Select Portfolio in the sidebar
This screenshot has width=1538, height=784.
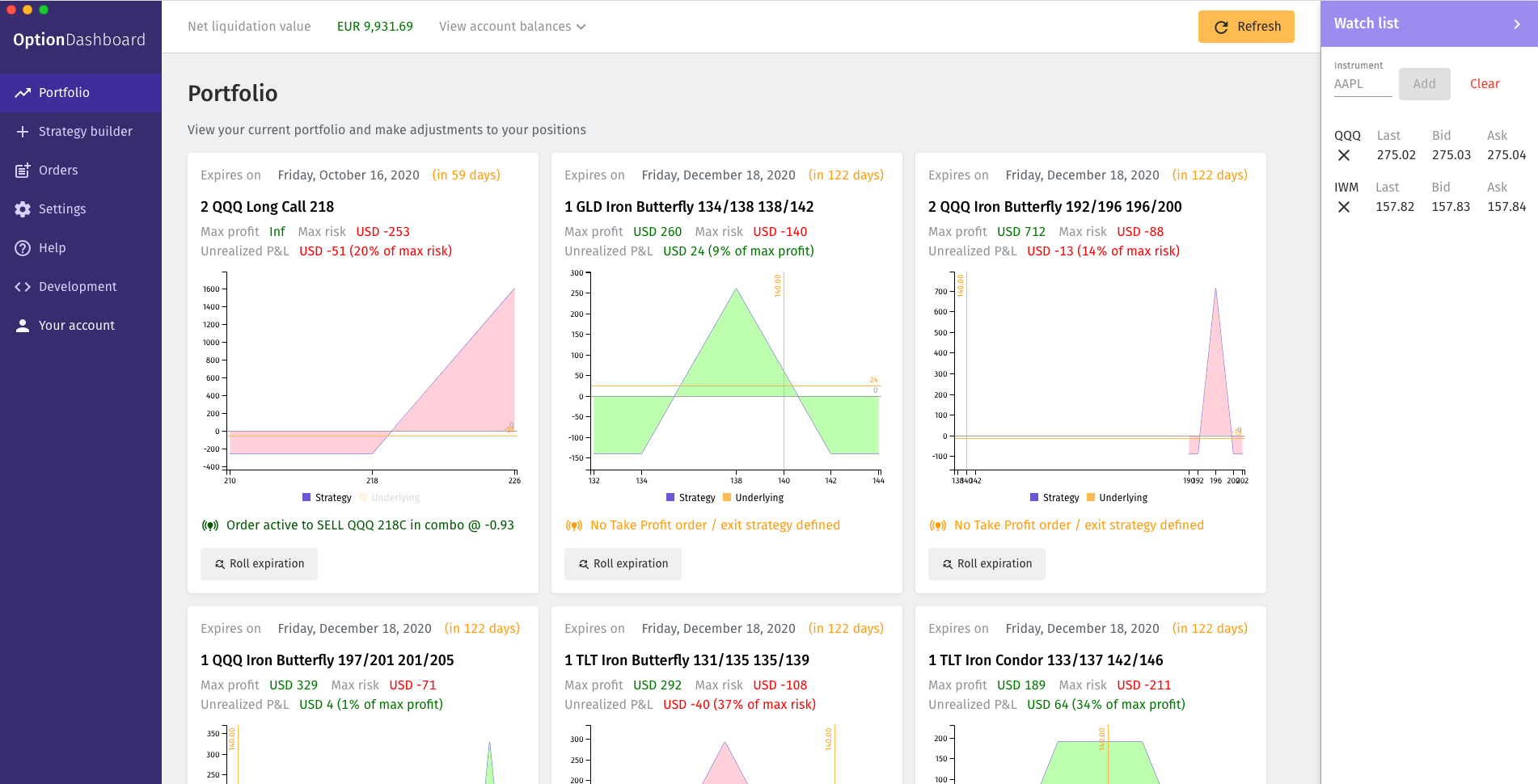(65, 92)
